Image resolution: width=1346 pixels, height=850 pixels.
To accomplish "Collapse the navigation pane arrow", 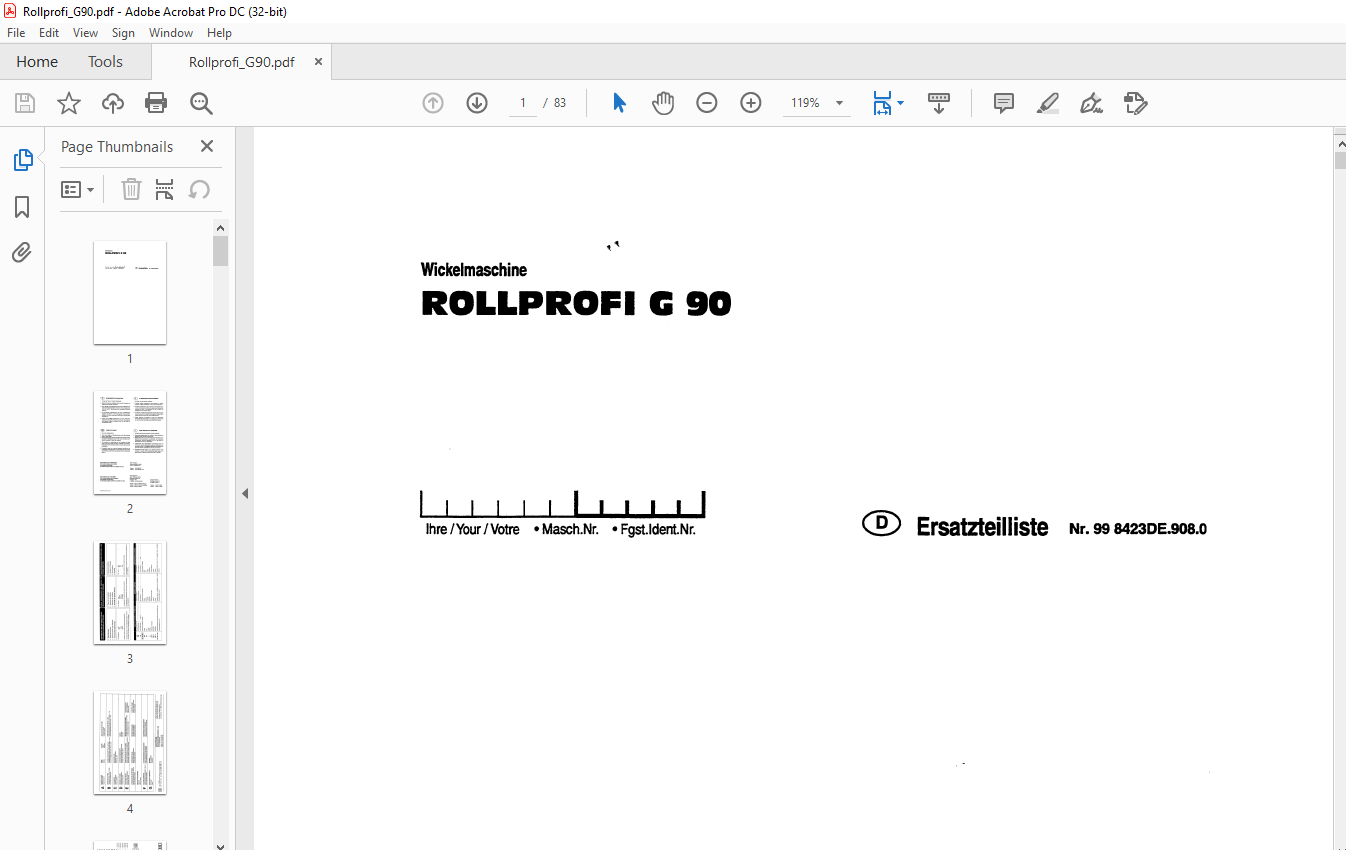I will pos(245,493).
